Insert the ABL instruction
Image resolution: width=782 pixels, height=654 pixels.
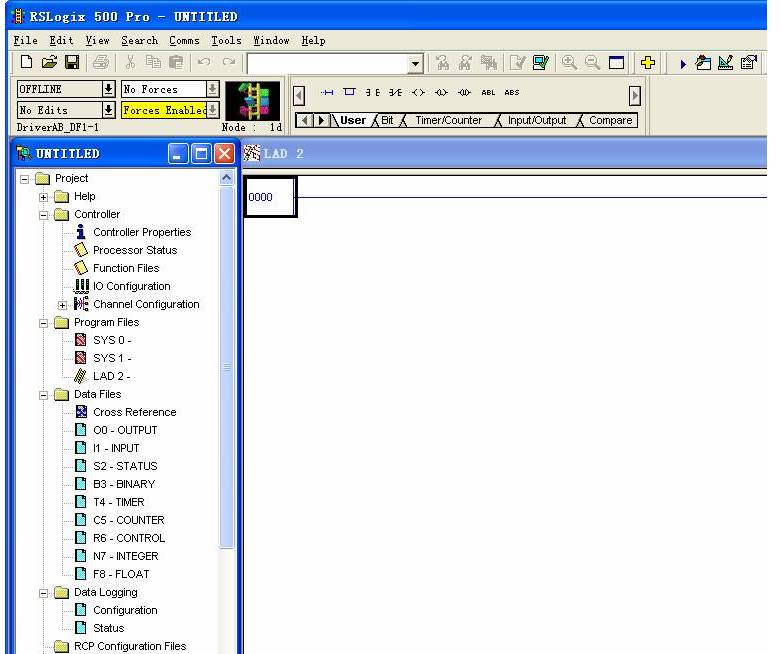pyautogui.click(x=488, y=92)
